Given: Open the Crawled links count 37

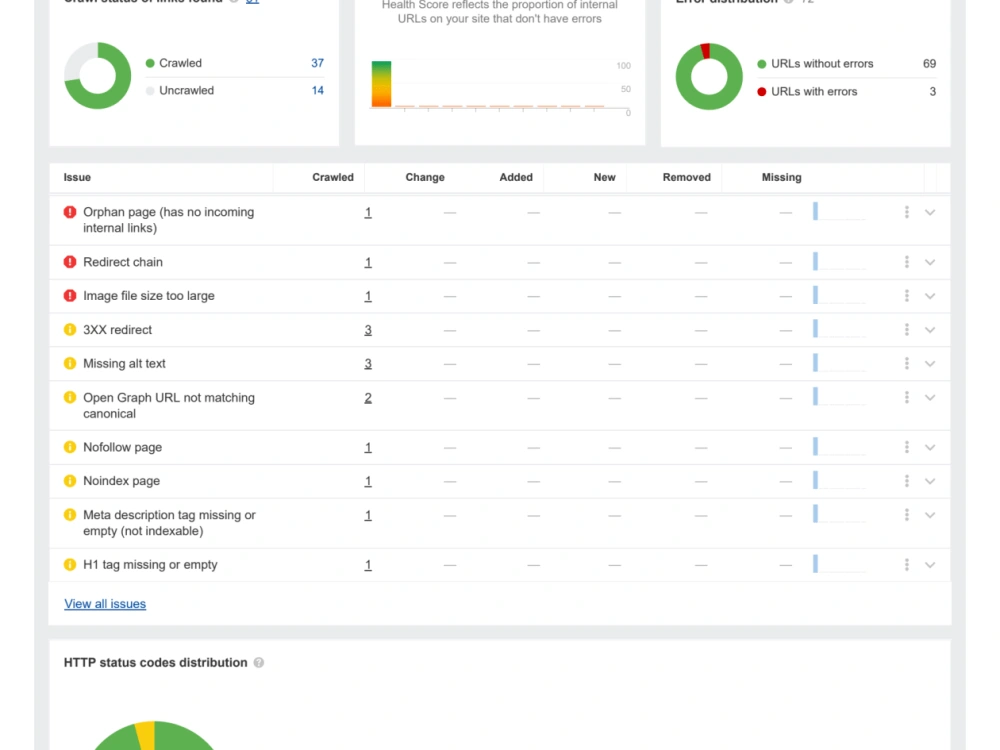Looking at the screenshot, I should (x=317, y=63).
